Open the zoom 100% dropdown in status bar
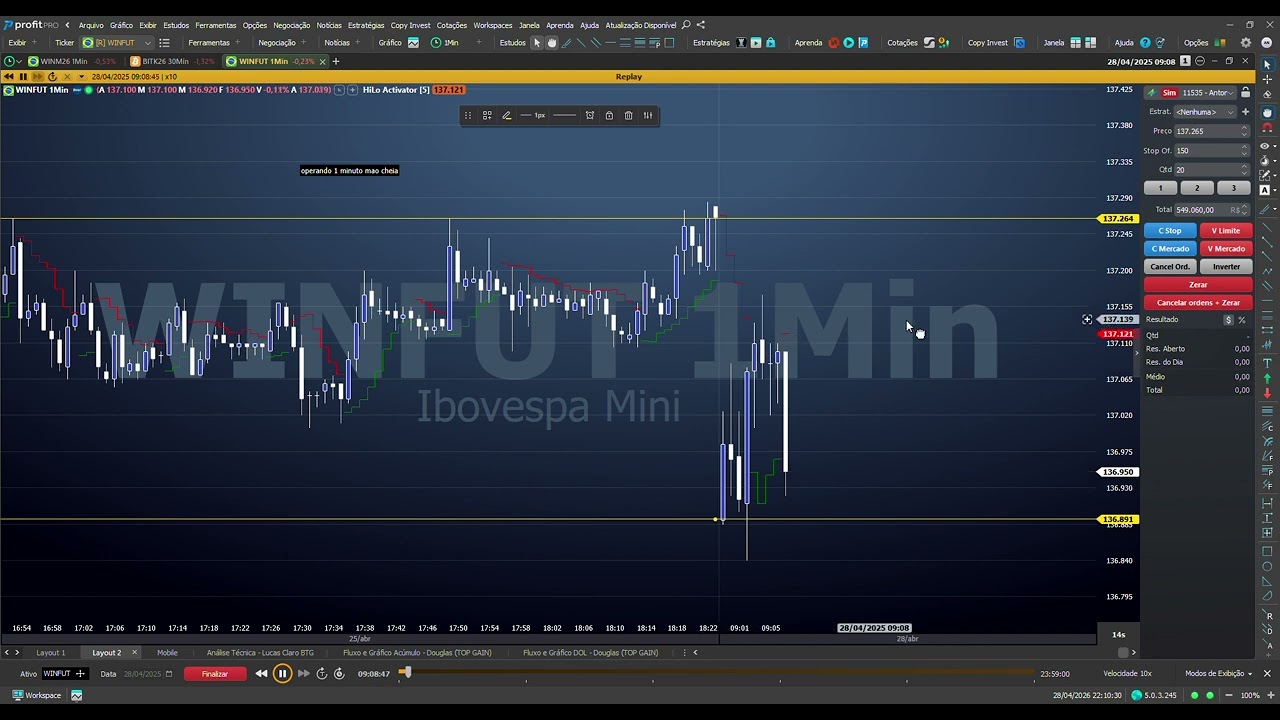 (1251, 695)
